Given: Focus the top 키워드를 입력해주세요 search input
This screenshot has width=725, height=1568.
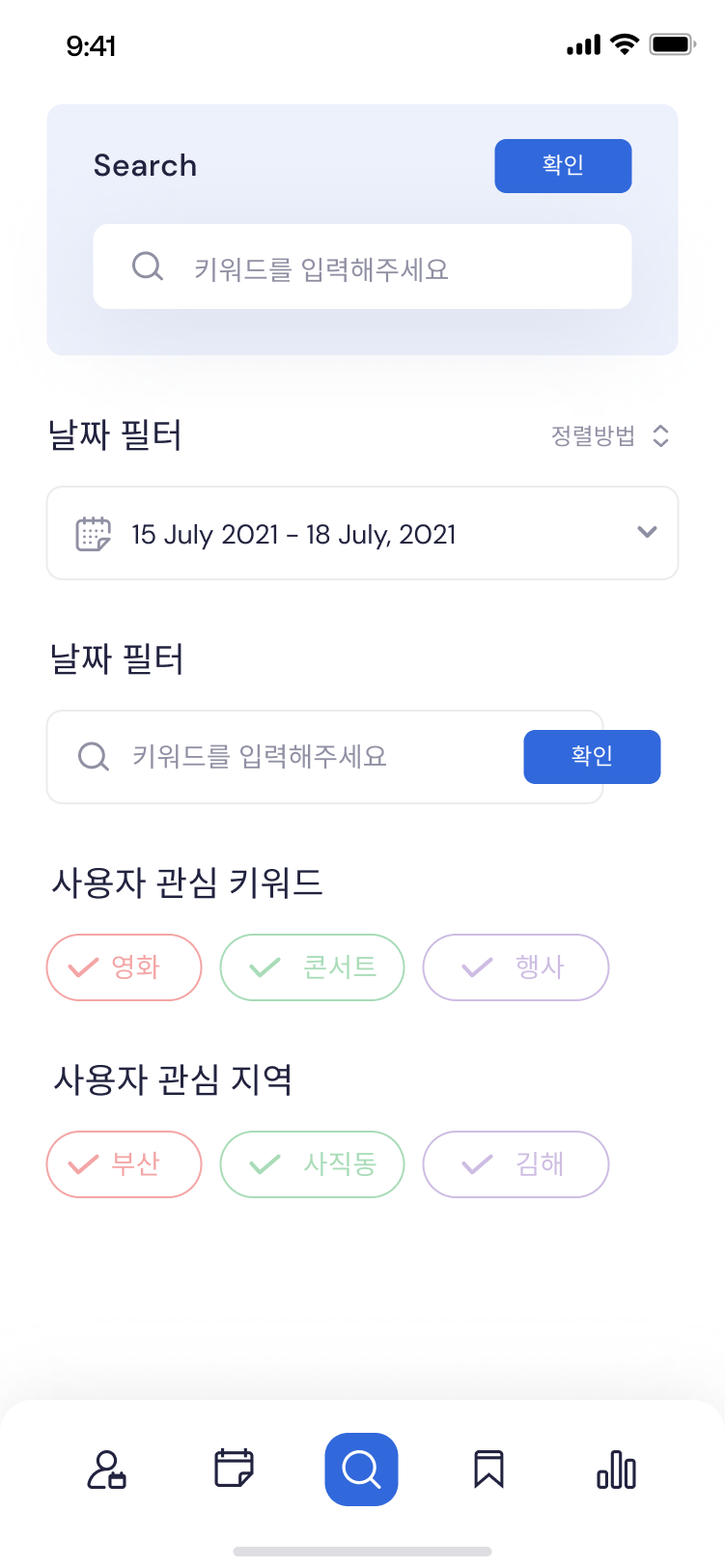Looking at the screenshot, I should (363, 266).
